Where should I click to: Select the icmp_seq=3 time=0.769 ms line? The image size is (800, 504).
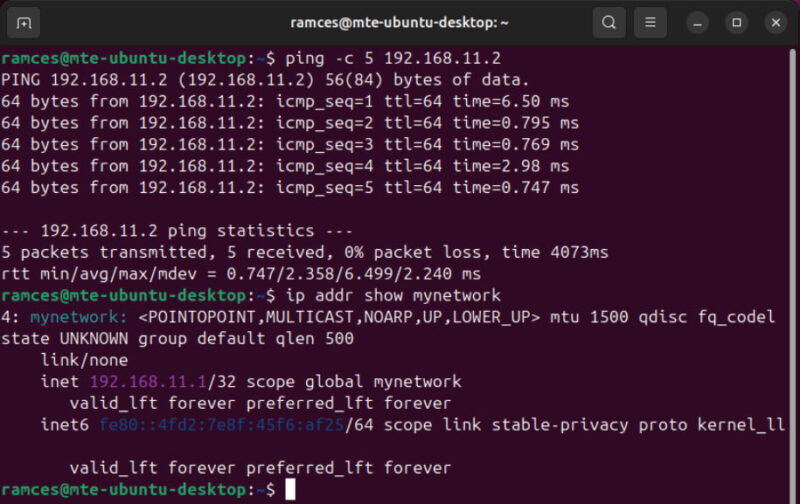[x=290, y=144]
